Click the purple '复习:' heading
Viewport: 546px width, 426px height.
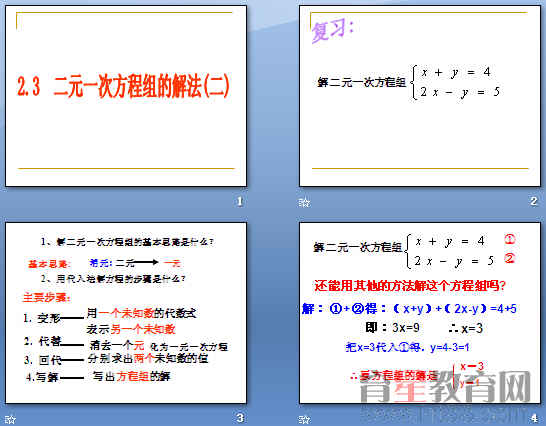[x=332, y=30]
